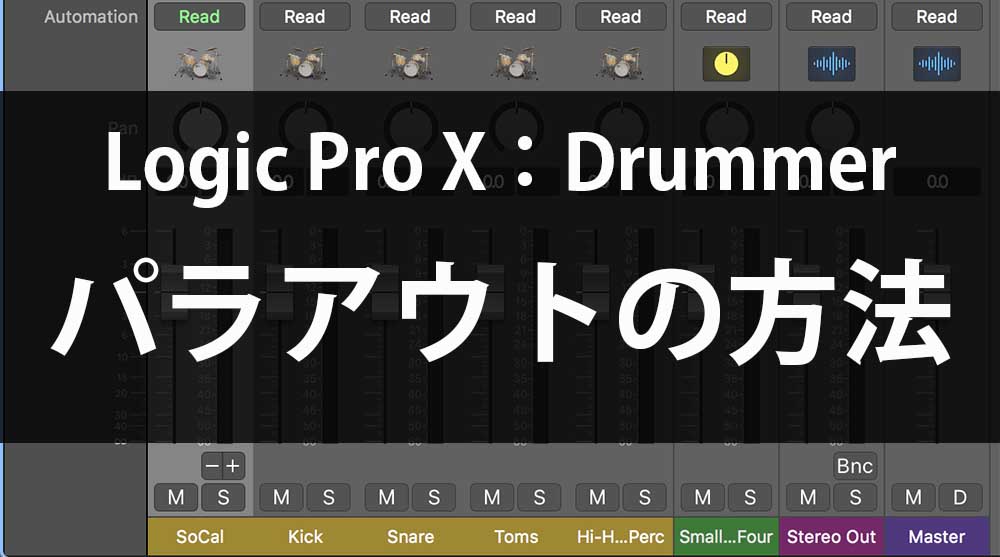Open Hi-H...Perc automation Read menu
1000x557 pixels.
coord(621,17)
